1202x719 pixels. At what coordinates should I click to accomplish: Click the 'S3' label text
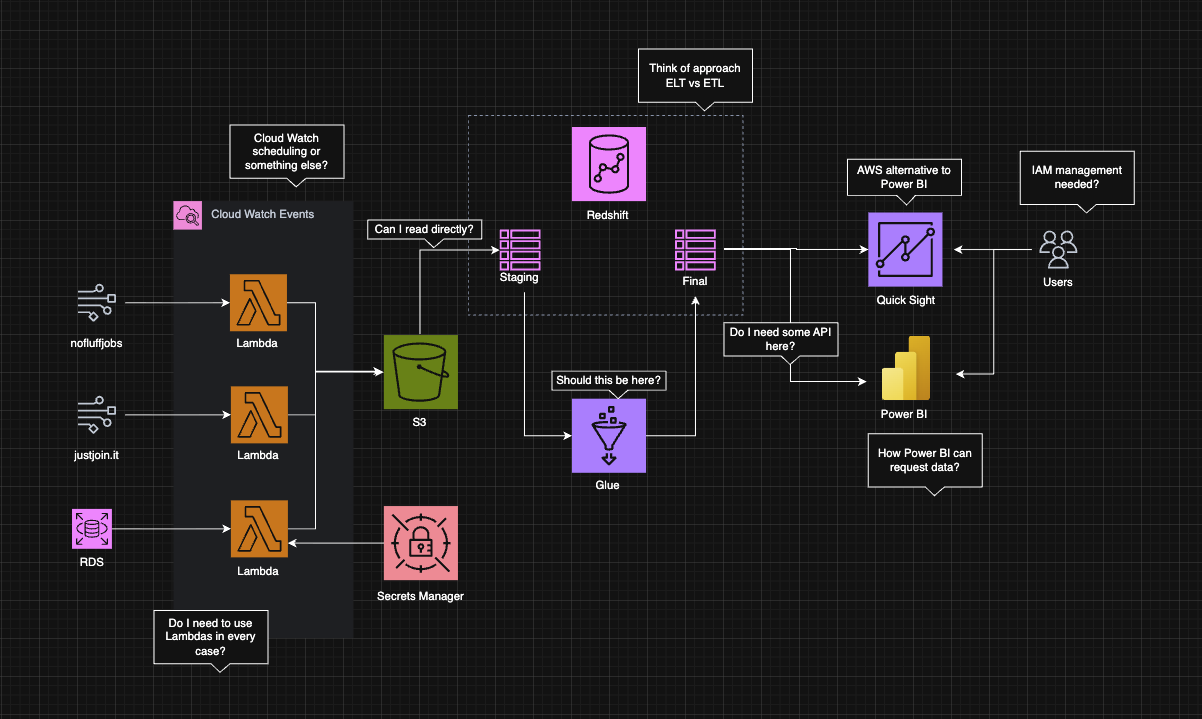coord(420,424)
